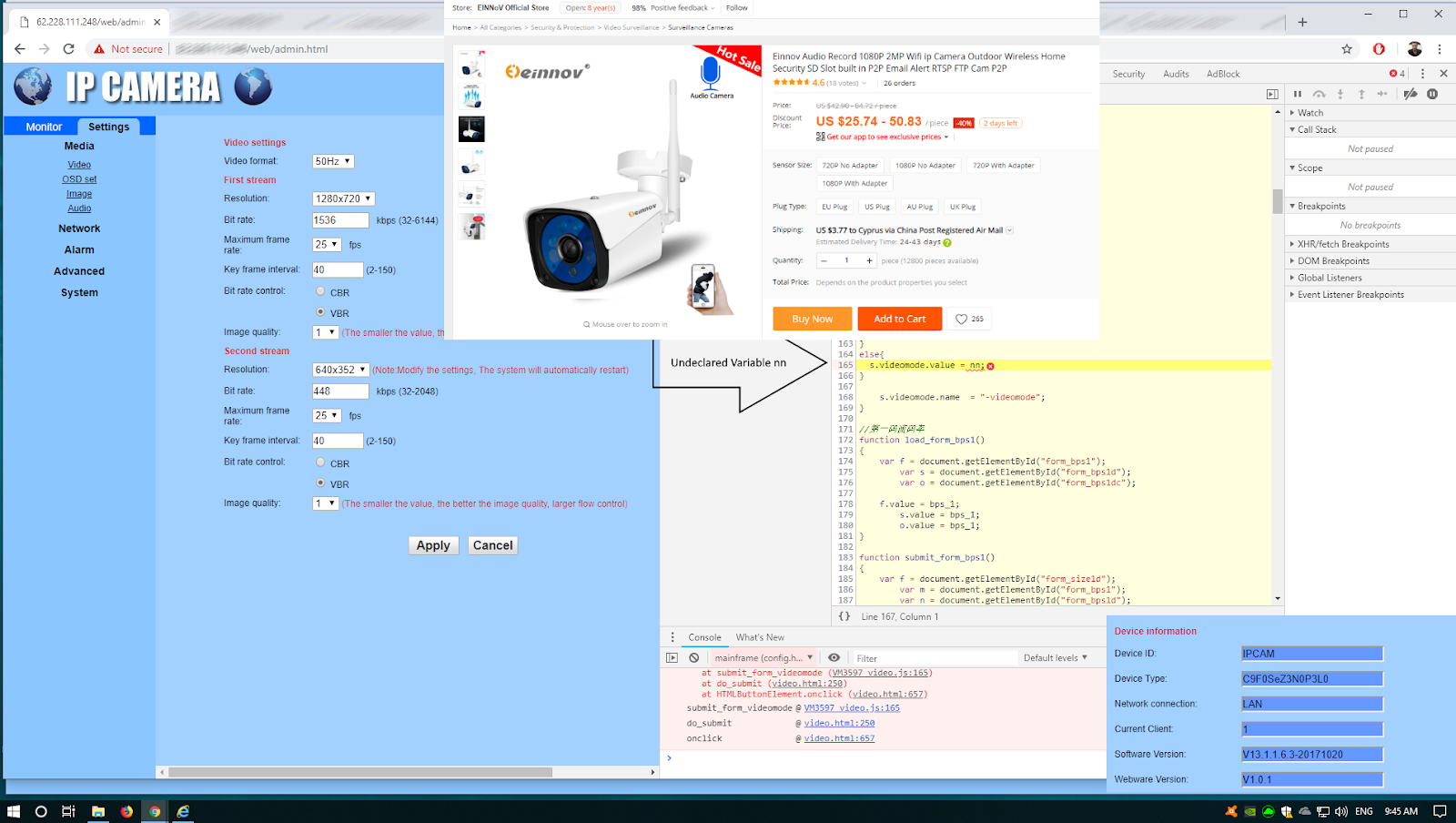Image resolution: width=1456 pixels, height=823 pixels.
Task: Open a new browser tab with plus
Action: (x=1302, y=22)
